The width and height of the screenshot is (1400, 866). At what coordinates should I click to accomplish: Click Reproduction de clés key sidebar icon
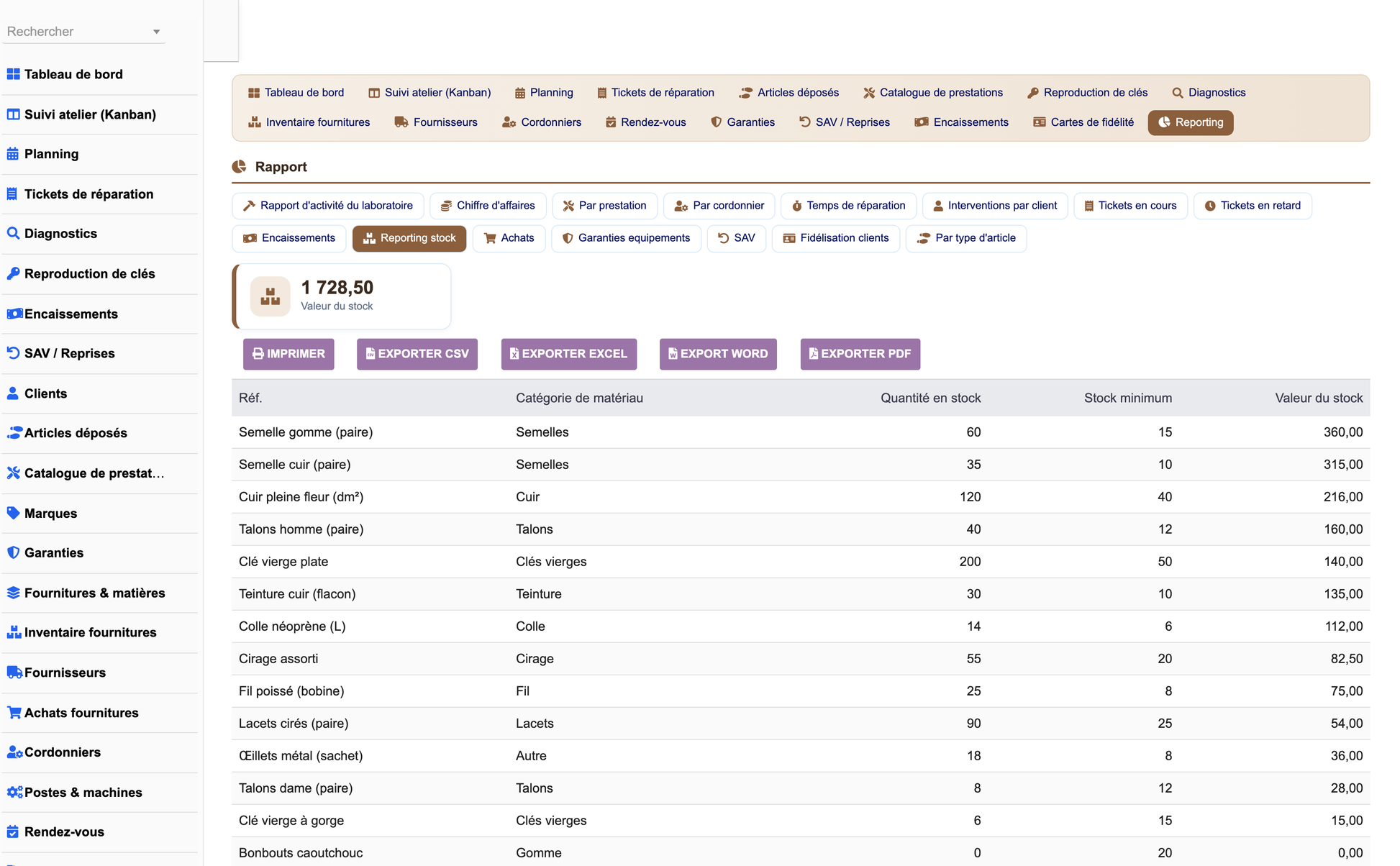pyautogui.click(x=13, y=273)
